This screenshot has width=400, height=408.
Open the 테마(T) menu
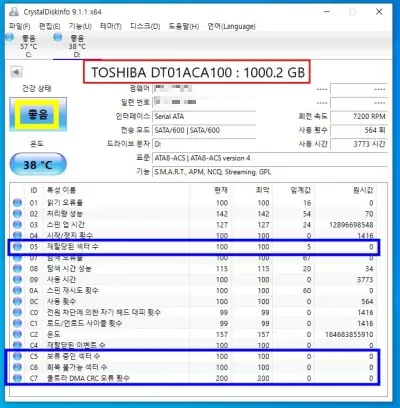111,26
